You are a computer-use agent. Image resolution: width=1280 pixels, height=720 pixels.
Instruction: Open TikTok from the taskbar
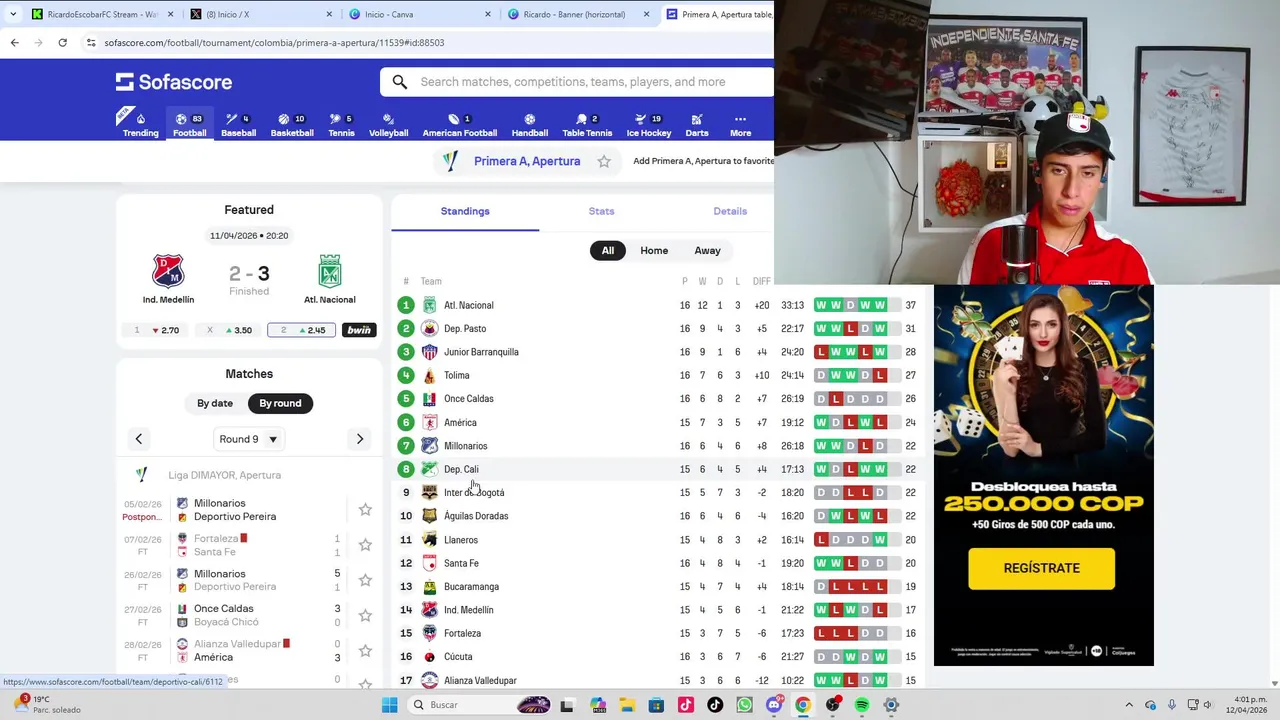[715, 705]
